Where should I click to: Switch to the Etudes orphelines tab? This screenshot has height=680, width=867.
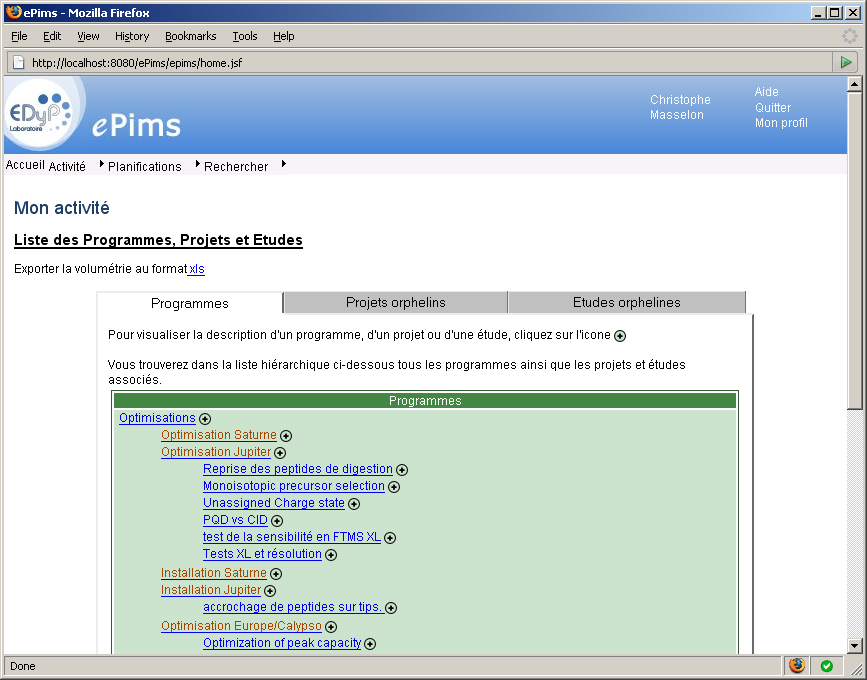pyautogui.click(x=625, y=301)
